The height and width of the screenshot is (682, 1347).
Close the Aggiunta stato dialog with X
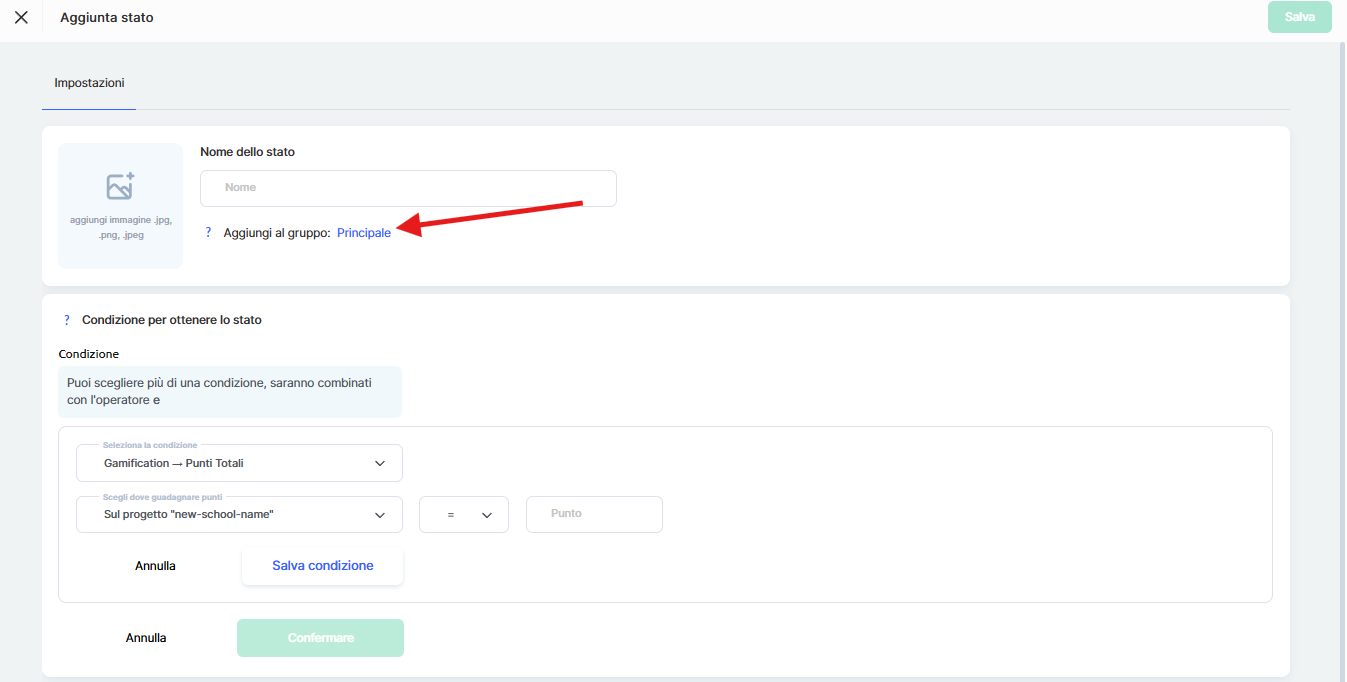point(21,17)
